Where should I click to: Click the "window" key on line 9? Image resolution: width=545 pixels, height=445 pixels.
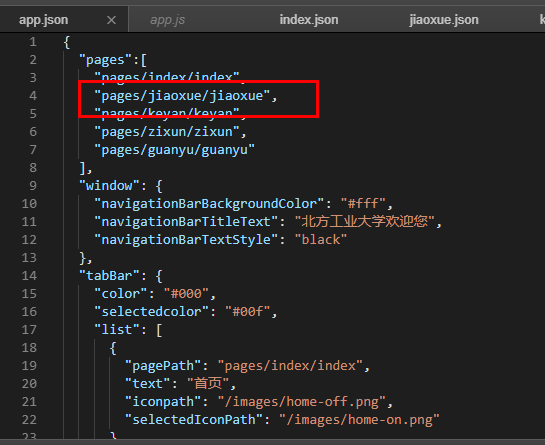tap(109, 186)
